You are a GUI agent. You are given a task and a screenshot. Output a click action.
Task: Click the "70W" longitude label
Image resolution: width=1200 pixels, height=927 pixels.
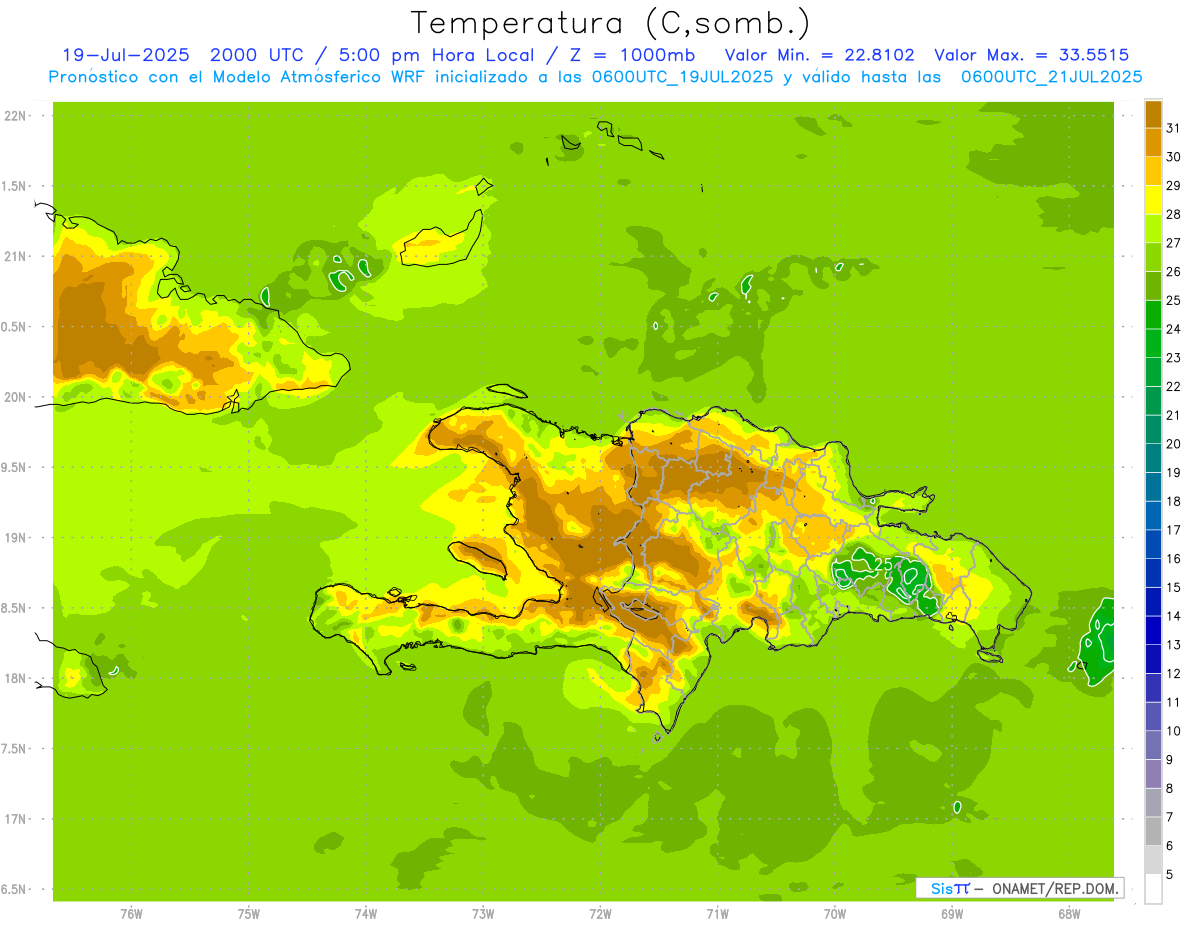[835, 914]
